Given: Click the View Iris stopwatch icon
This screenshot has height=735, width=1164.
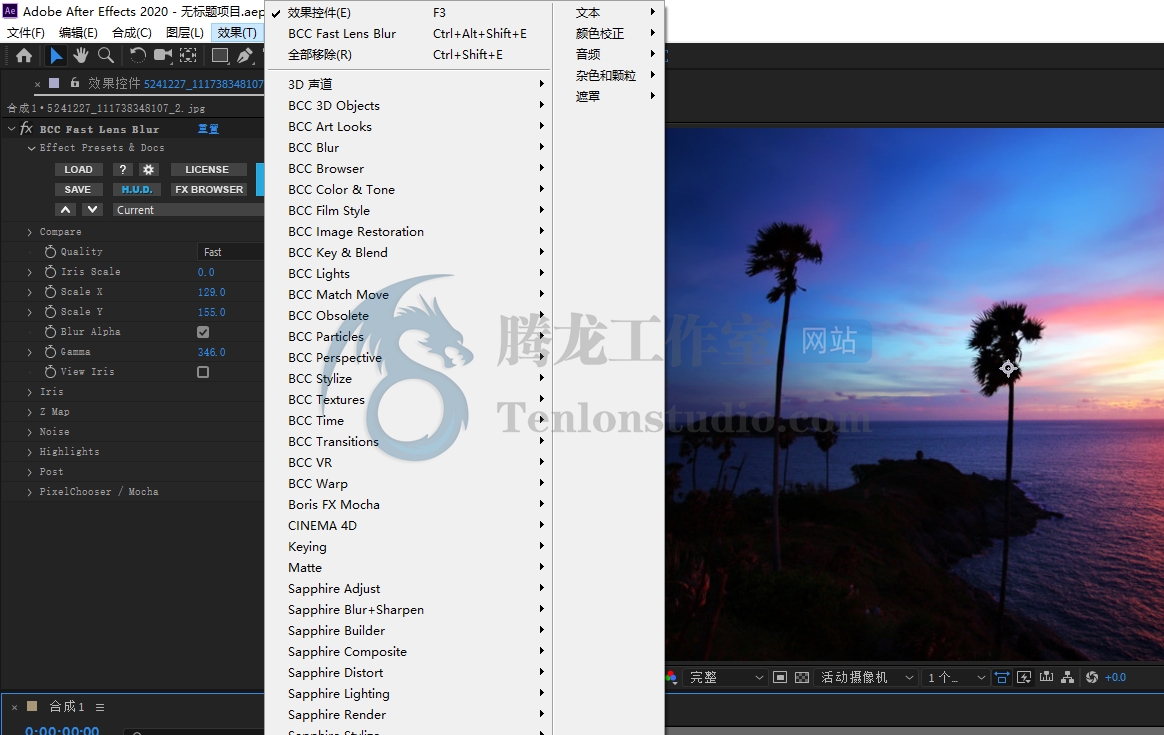Looking at the screenshot, I should click(x=50, y=372).
